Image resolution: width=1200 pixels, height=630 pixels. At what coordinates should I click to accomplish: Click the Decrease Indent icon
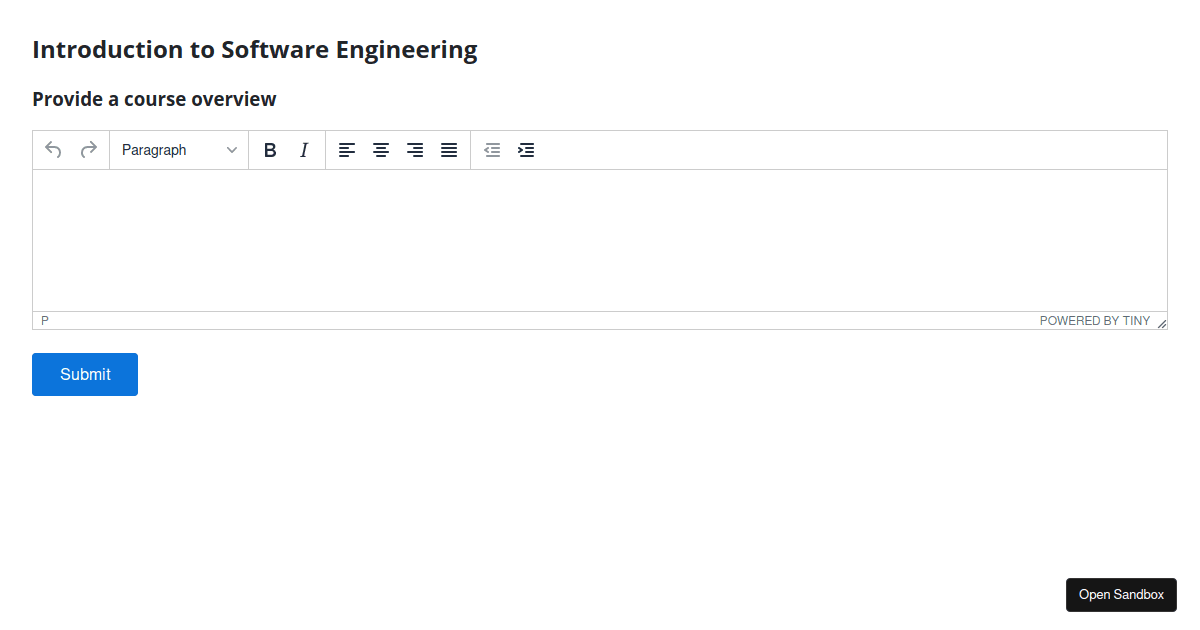pyautogui.click(x=492, y=149)
